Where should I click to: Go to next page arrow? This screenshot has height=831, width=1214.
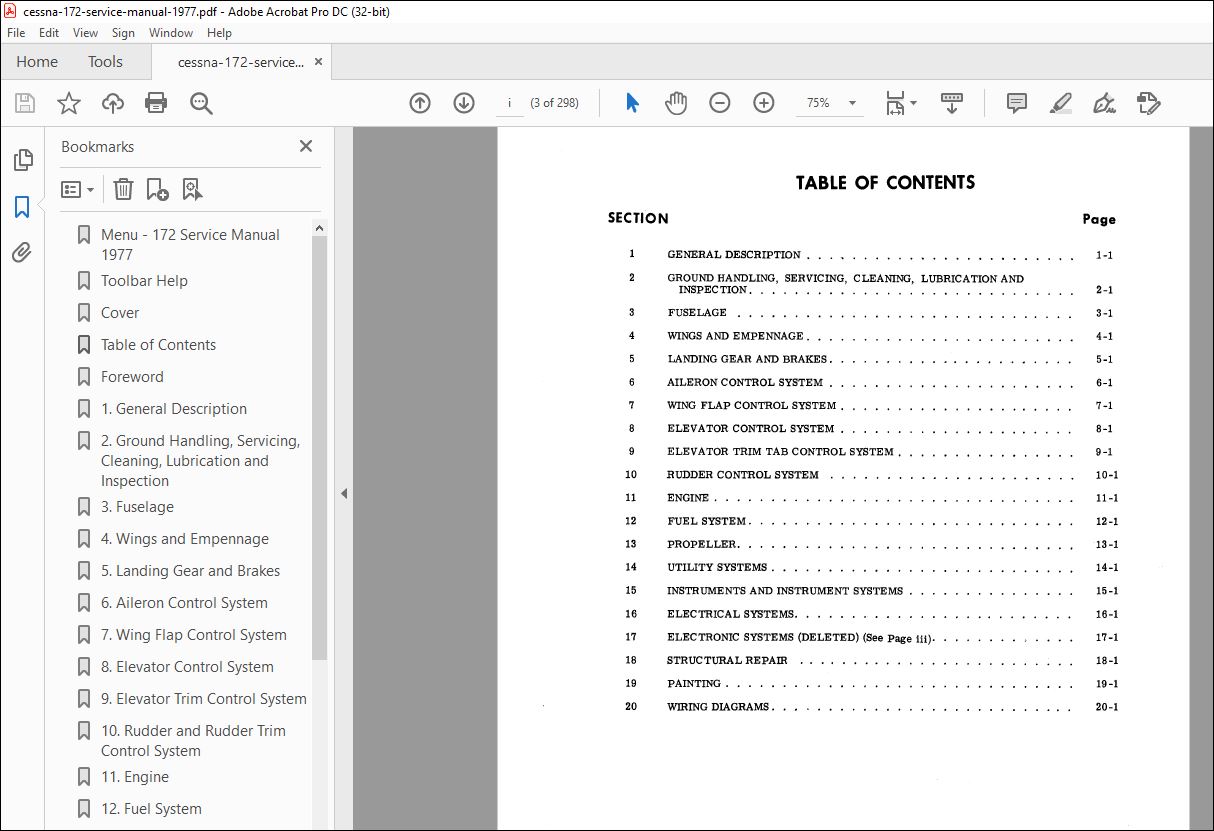464,103
